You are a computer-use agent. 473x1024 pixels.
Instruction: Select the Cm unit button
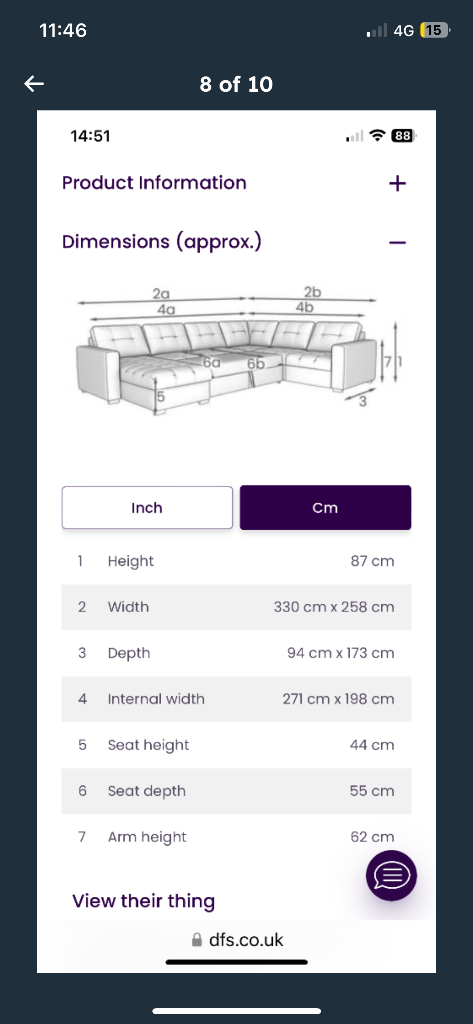[325, 507]
